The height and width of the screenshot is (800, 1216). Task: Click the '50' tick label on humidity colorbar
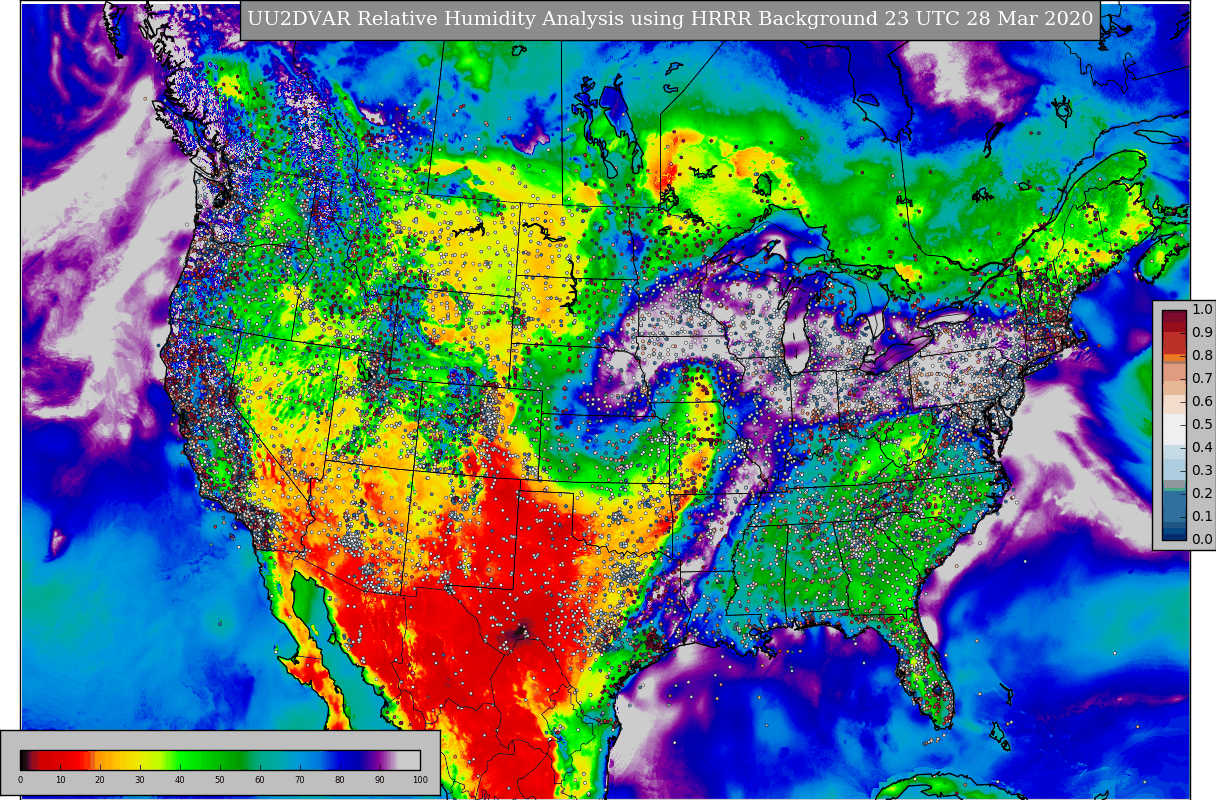[220, 780]
